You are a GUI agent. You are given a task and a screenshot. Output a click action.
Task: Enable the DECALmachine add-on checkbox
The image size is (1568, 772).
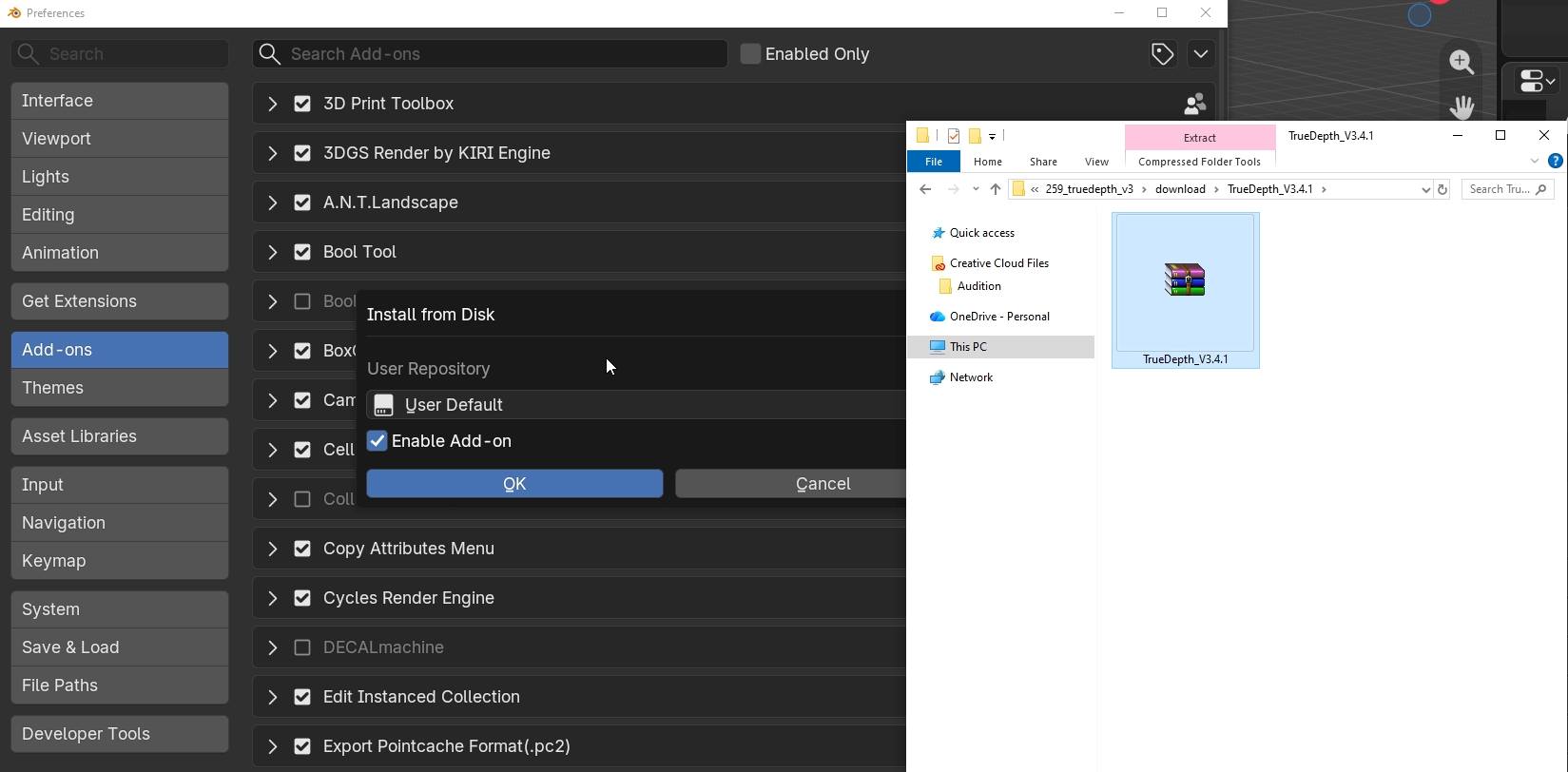point(302,647)
